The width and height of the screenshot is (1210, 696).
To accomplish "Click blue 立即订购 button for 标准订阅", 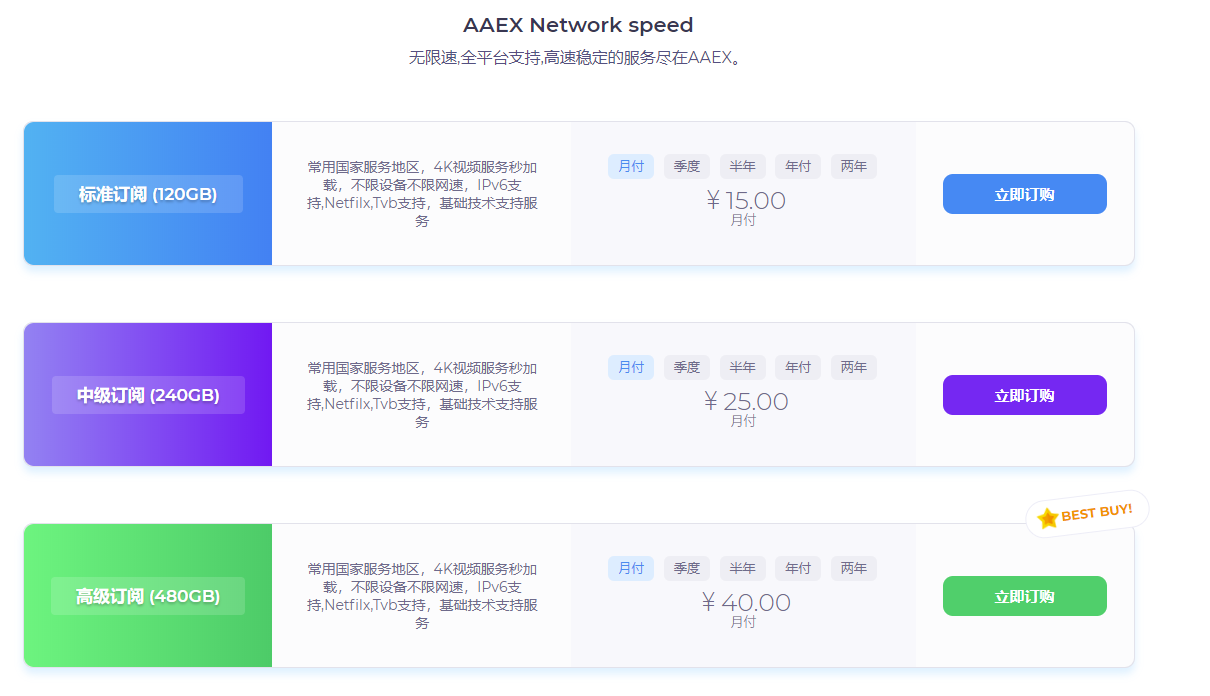I will coord(1024,194).
